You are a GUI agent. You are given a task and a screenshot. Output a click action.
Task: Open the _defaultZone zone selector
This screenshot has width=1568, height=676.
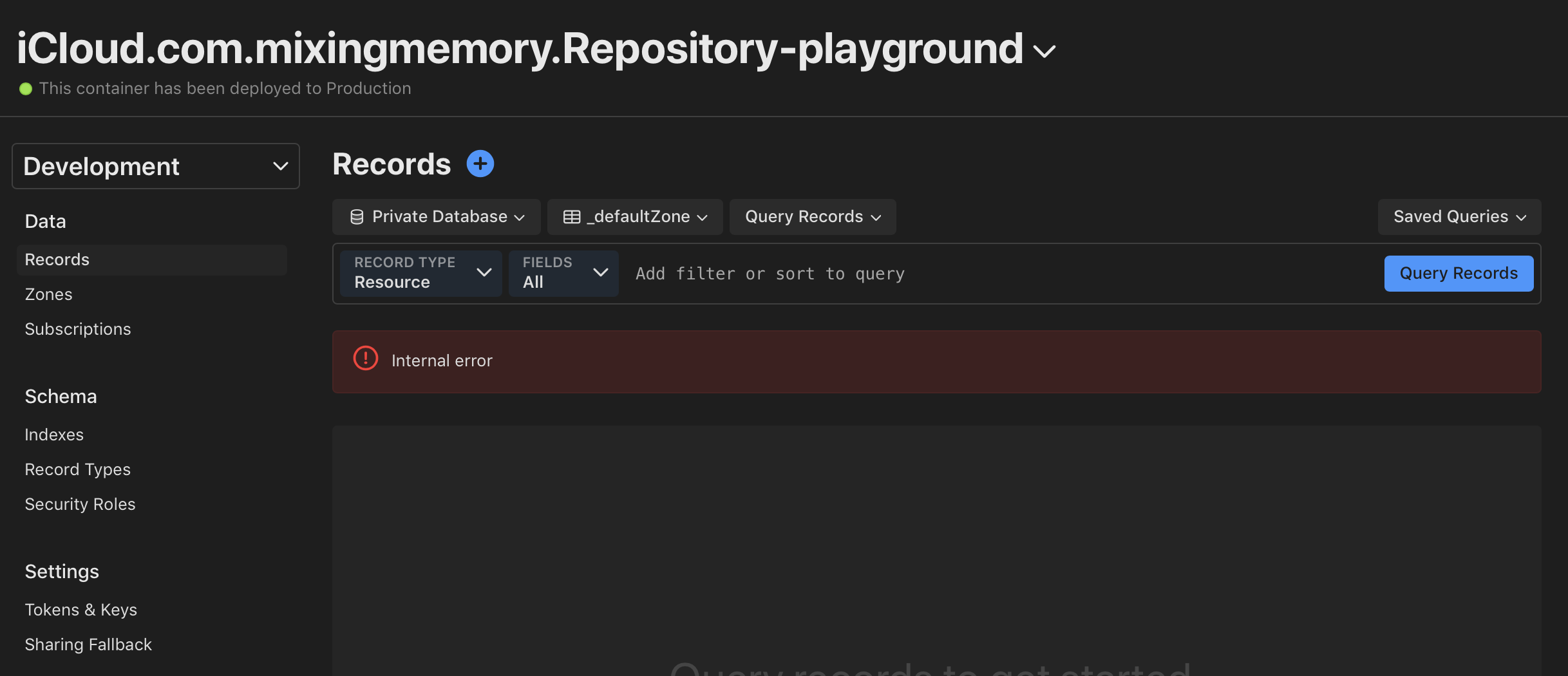[635, 217]
